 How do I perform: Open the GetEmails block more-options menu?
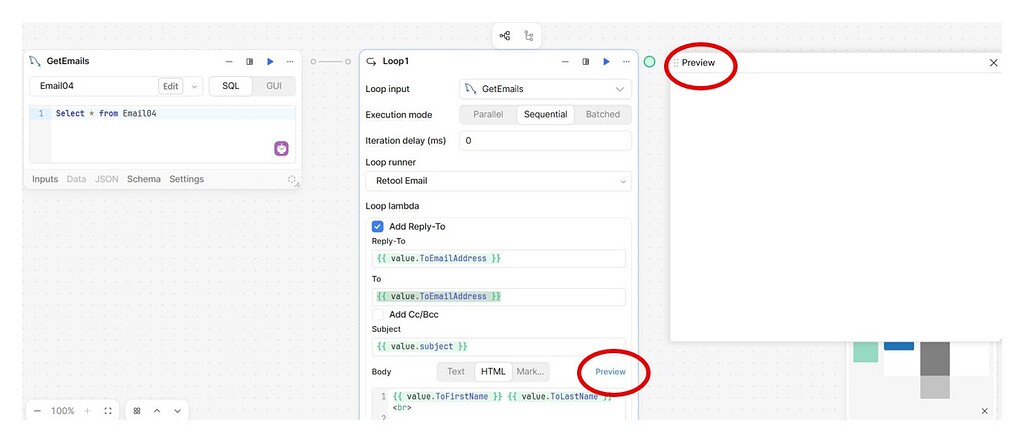tap(290, 61)
